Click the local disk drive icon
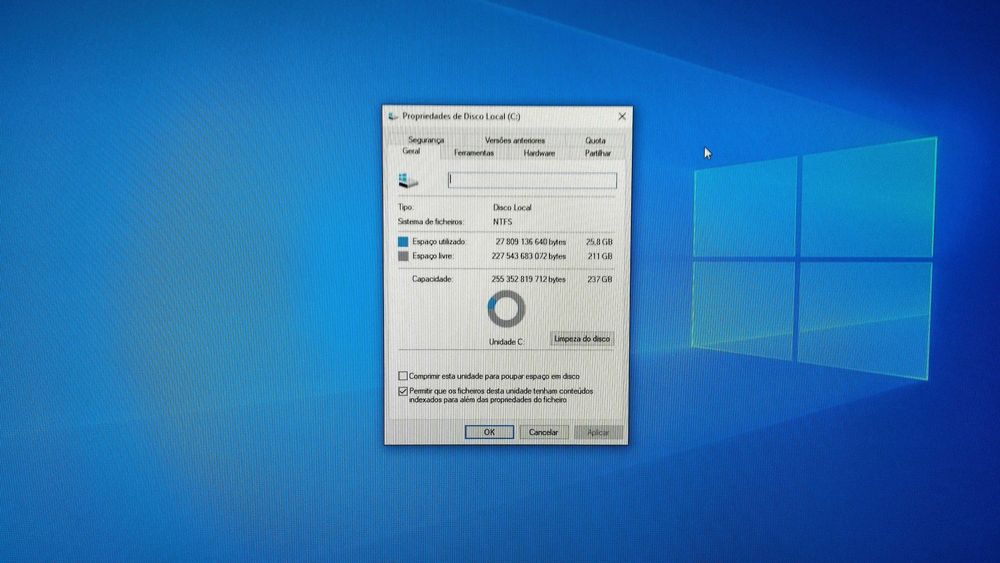 [408, 180]
